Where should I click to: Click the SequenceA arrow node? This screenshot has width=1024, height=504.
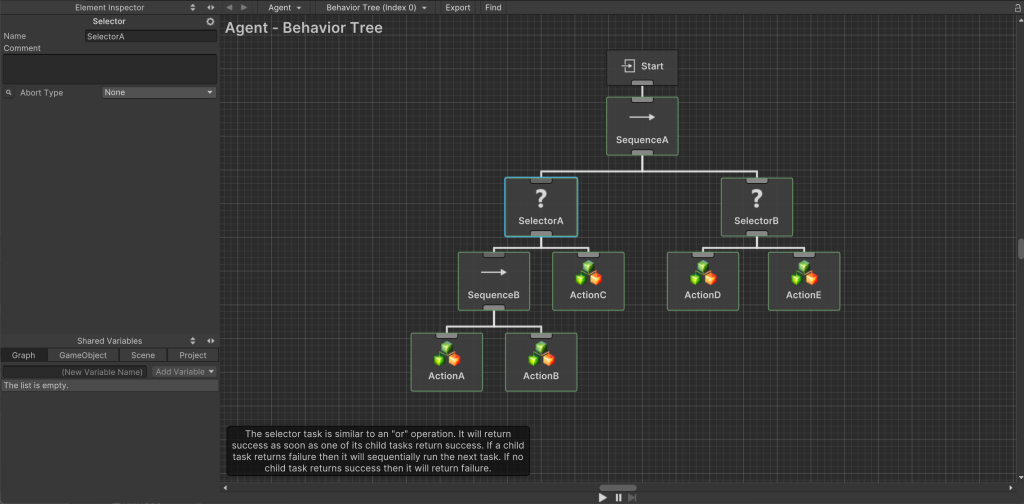point(642,125)
